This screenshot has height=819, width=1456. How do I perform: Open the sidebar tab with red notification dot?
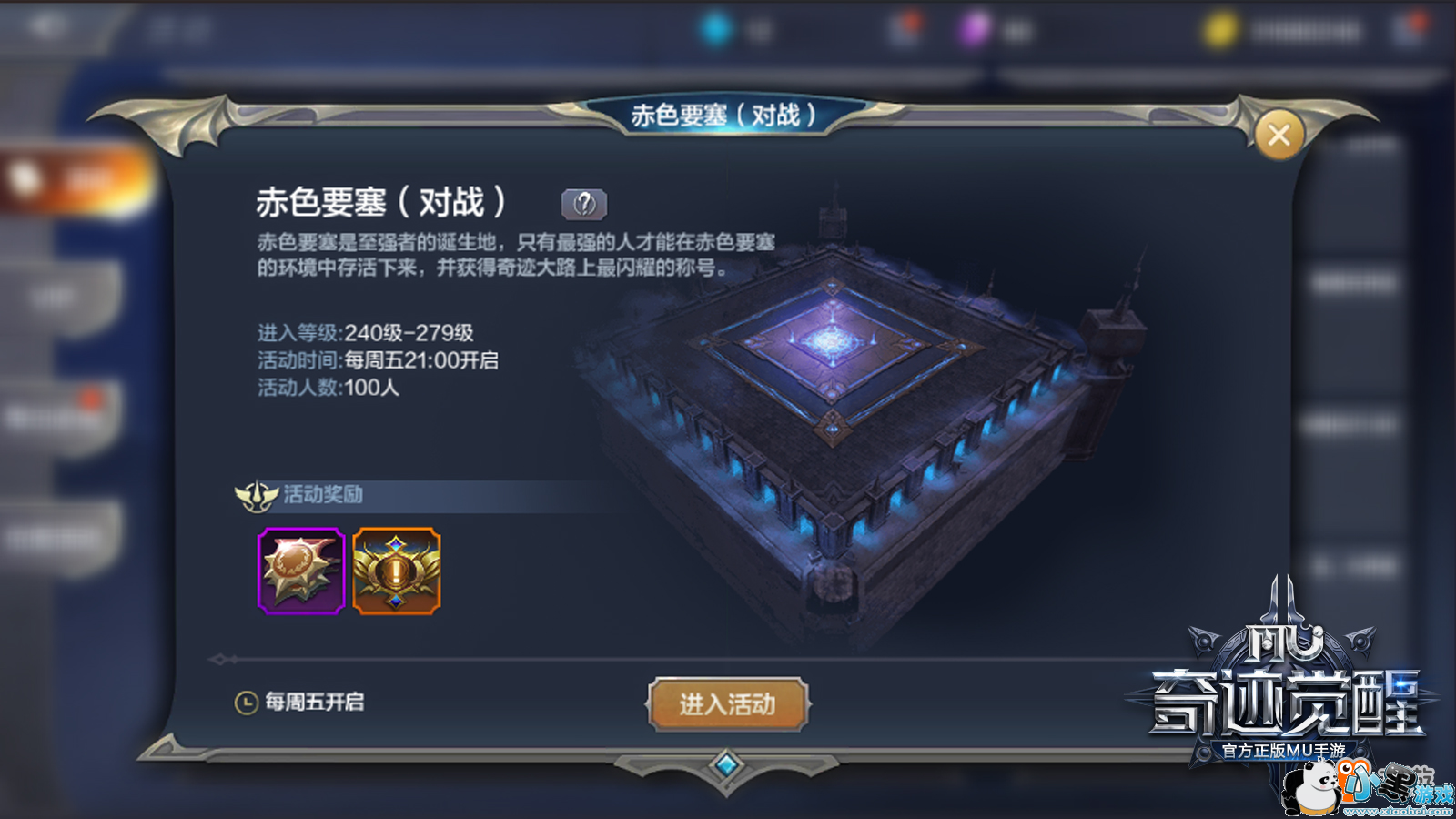[59, 419]
